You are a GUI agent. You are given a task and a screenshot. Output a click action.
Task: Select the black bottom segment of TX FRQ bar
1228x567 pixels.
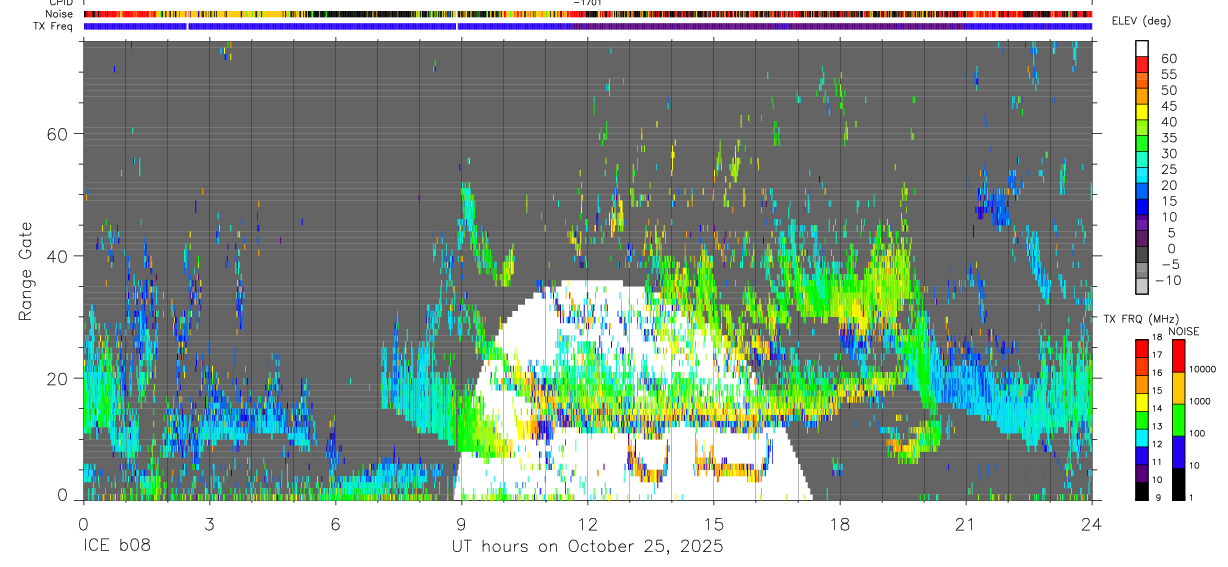point(1142,490)
